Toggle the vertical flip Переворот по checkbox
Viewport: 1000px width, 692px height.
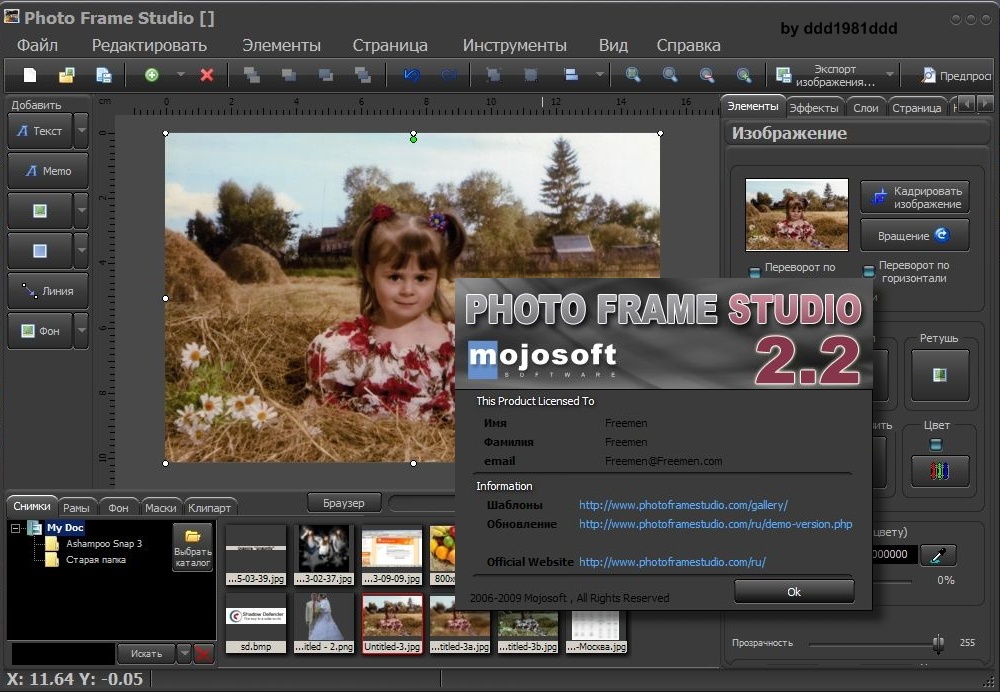tap(754, 272)
